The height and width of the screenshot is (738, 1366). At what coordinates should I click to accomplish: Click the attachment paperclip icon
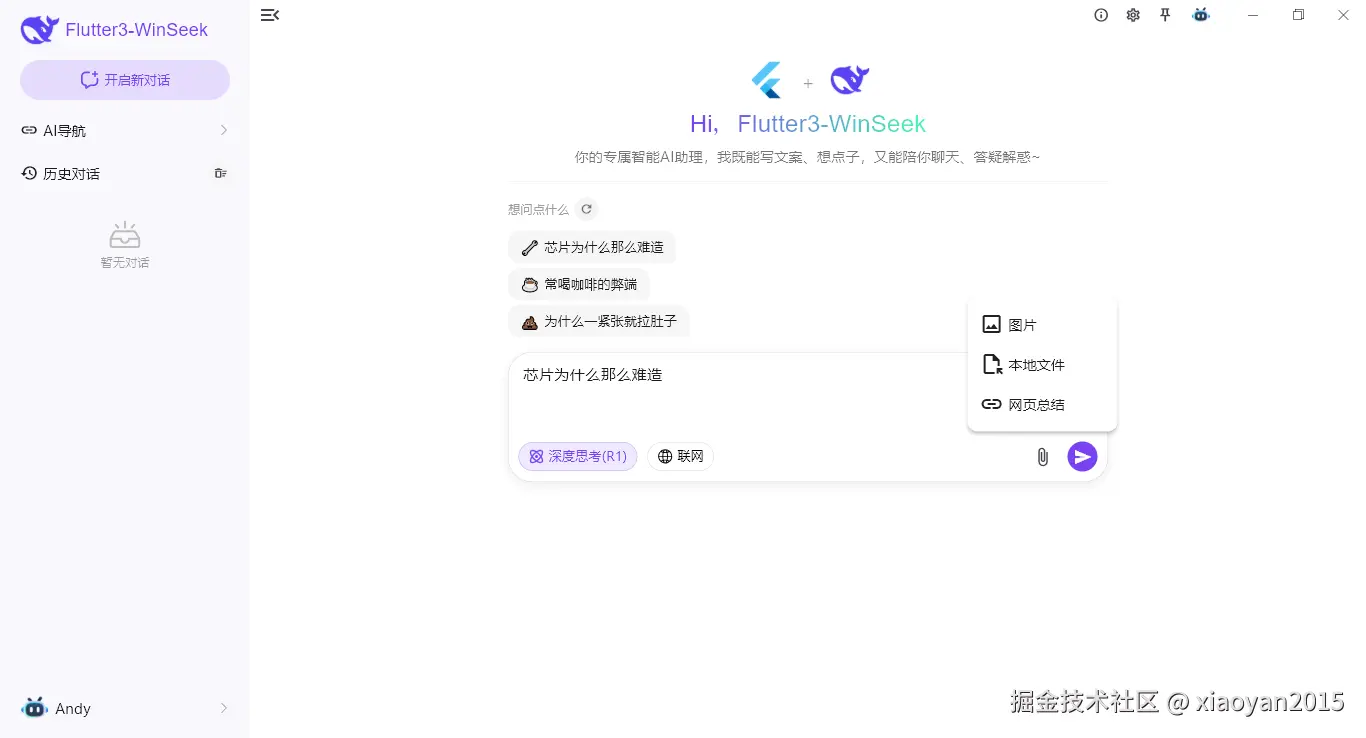pos(1042,456)
